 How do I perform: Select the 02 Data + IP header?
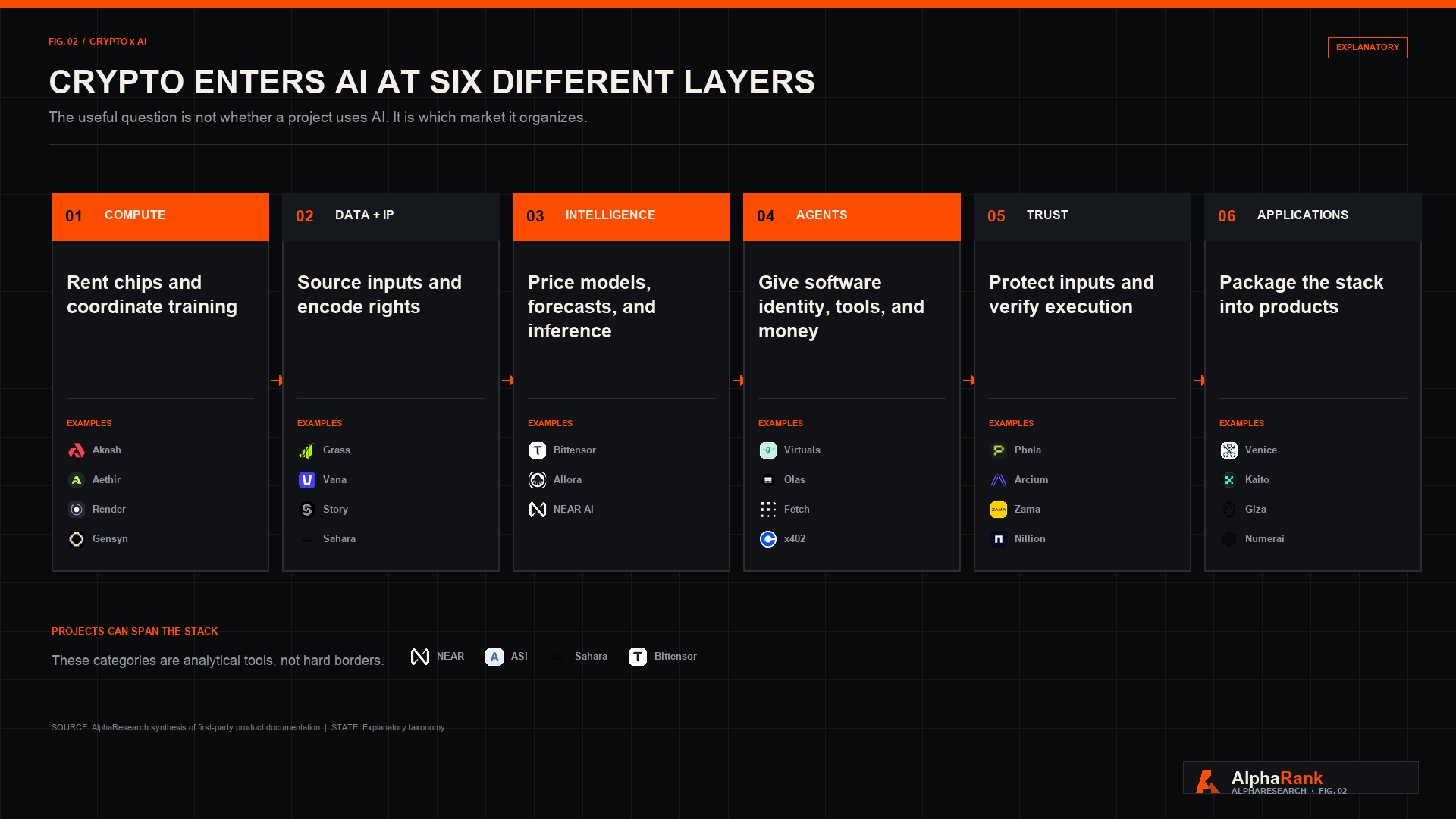pyautogui.click(x=391, y=217)
